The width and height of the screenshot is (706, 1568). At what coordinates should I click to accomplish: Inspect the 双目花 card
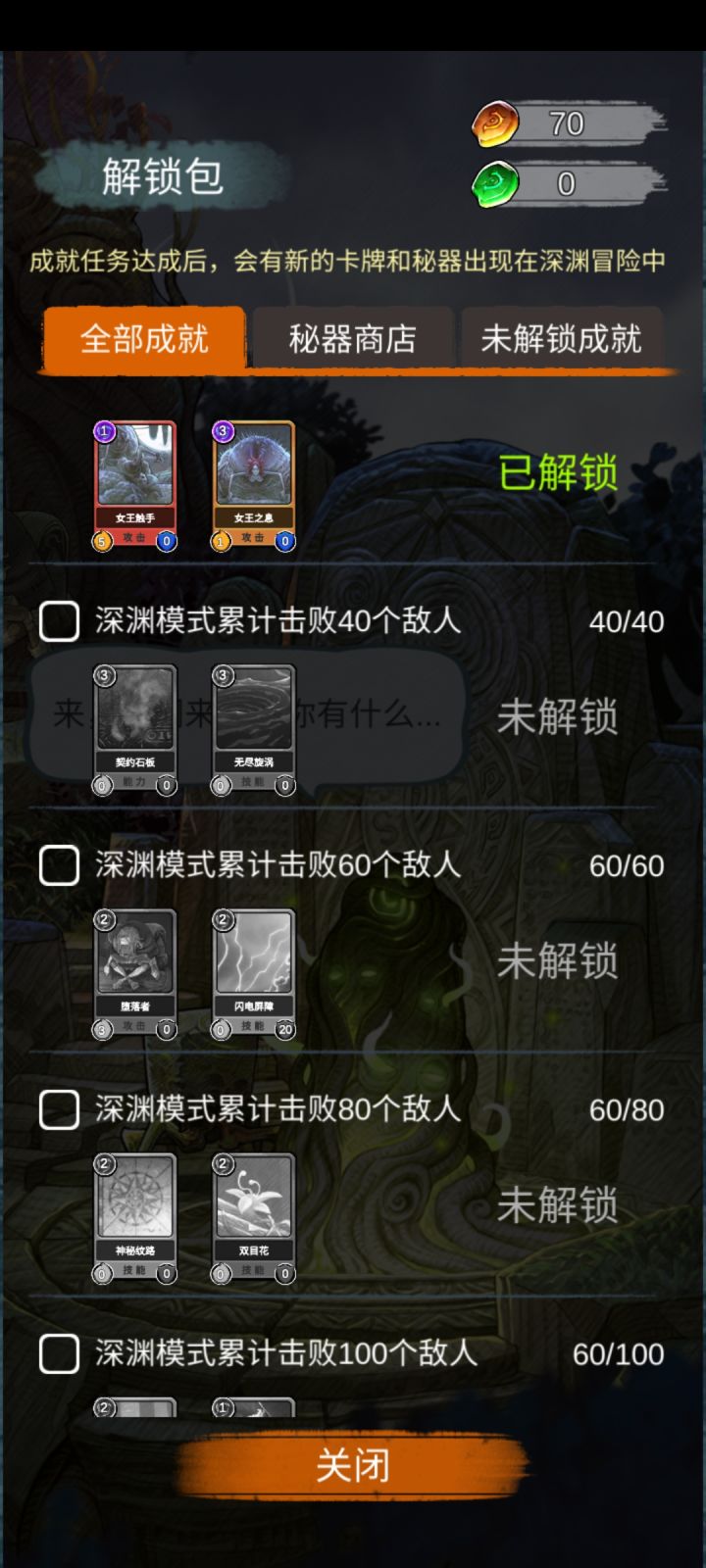254,1218
